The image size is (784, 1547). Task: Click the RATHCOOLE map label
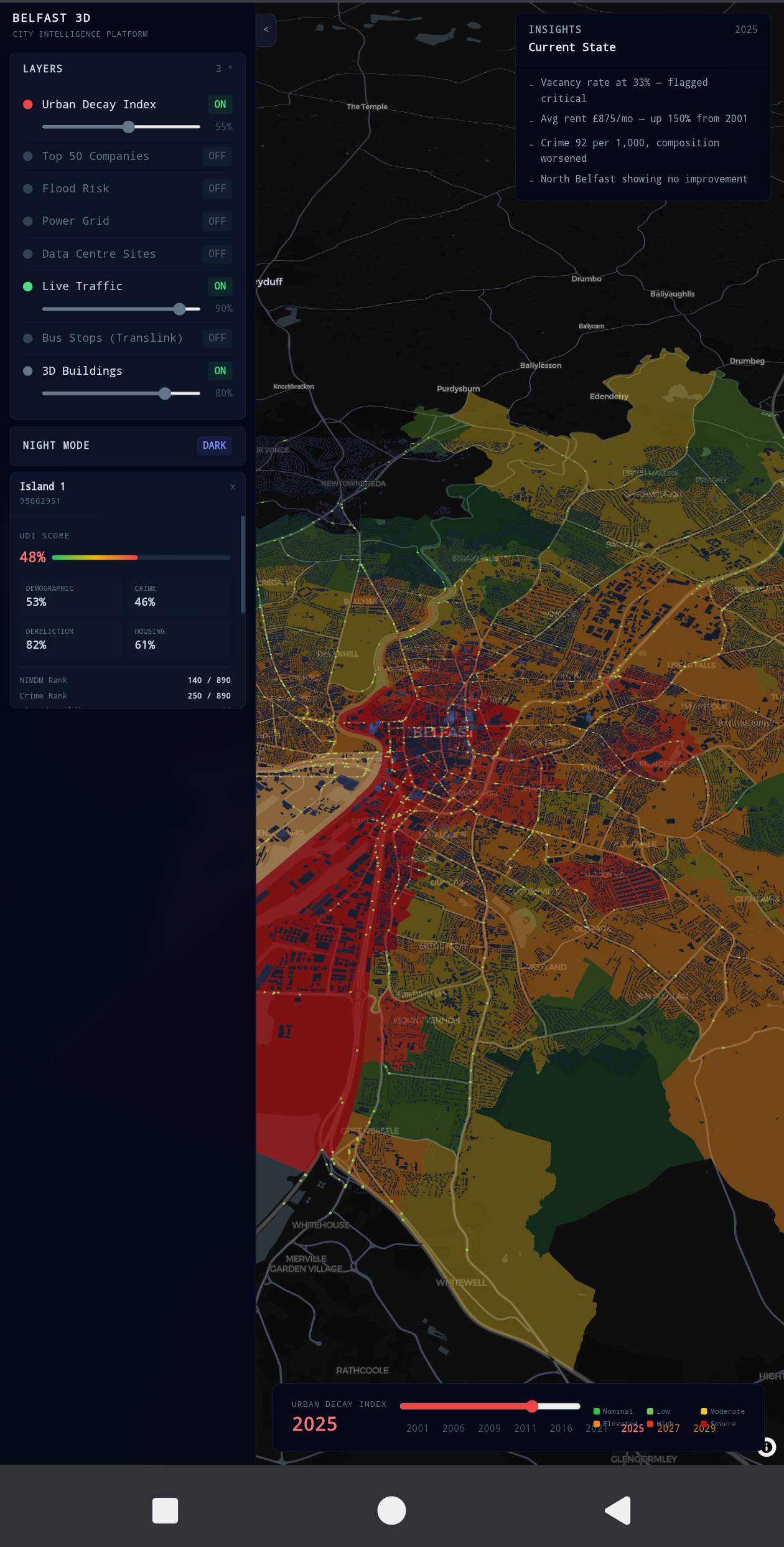[362, 1370]
